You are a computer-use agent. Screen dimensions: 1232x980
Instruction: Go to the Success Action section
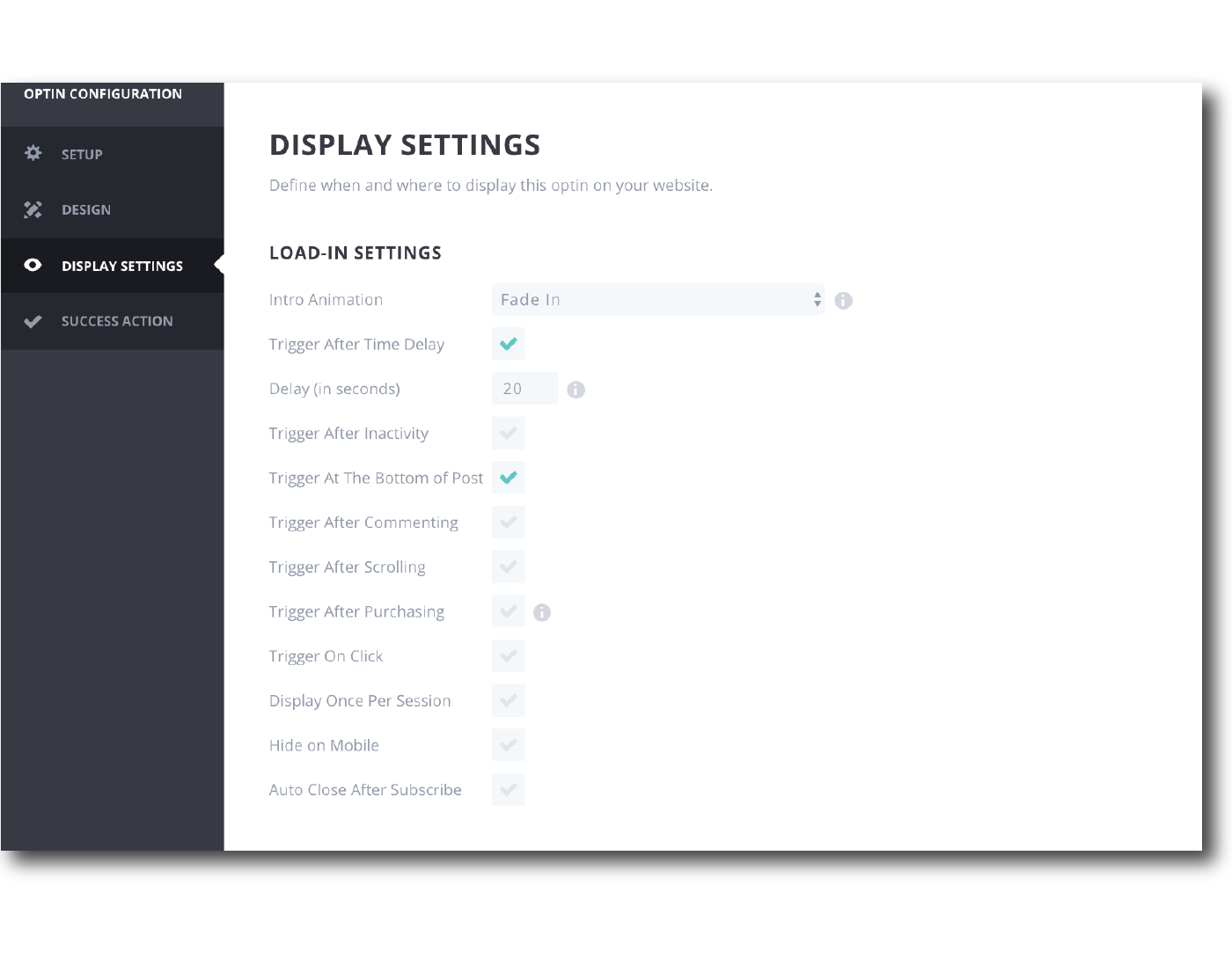[116, 321]
